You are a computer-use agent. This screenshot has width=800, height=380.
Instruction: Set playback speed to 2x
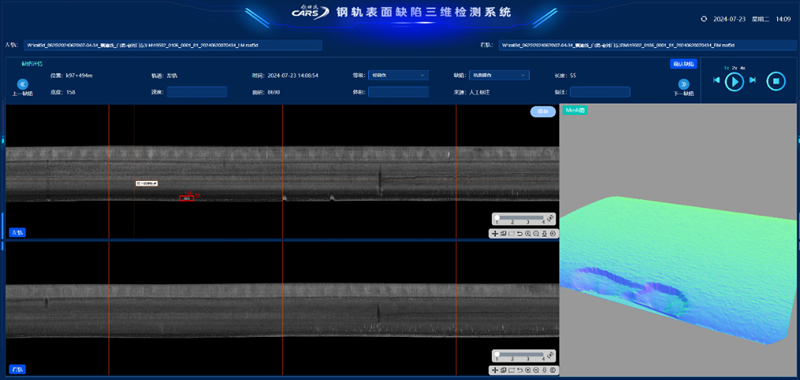[x=735, y=68]
